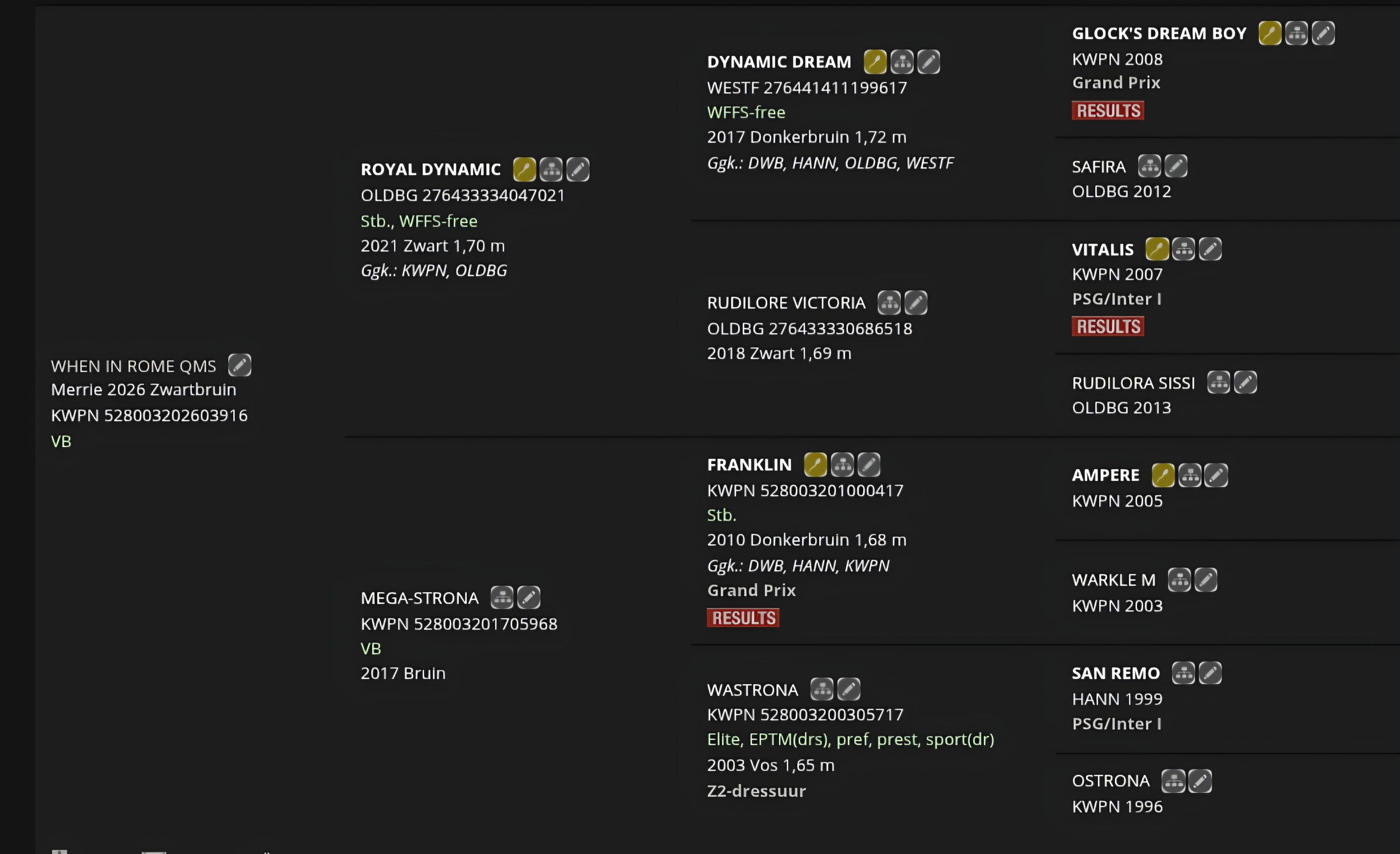Open the pedigree tree icon beside FRANKLIN
The height and width of the screenshot is (854, 1400).
coord(842,465)
